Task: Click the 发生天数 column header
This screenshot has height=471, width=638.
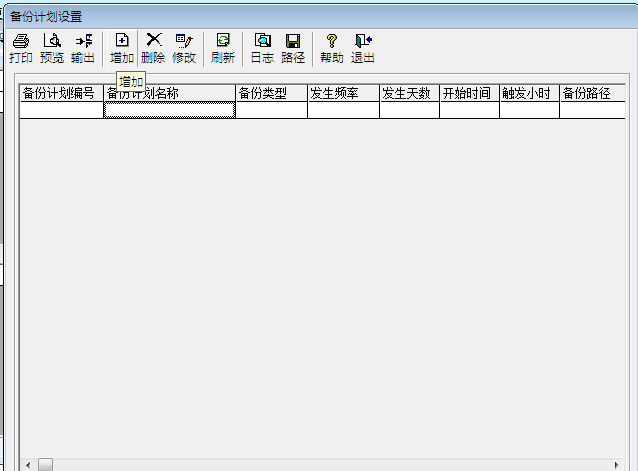Action: pos(409,93)
